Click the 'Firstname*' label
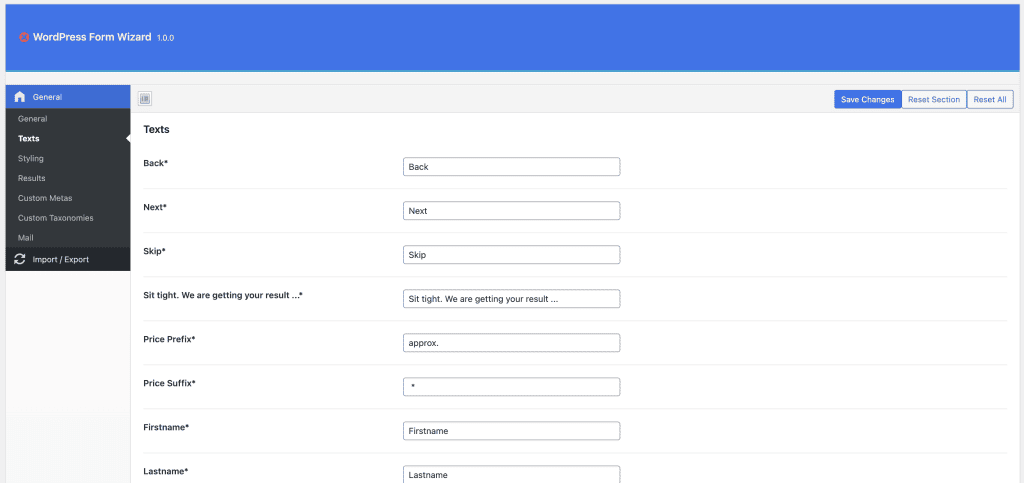Image resolution: width=1024 pixels, height=483 pixels. (166, 427)
